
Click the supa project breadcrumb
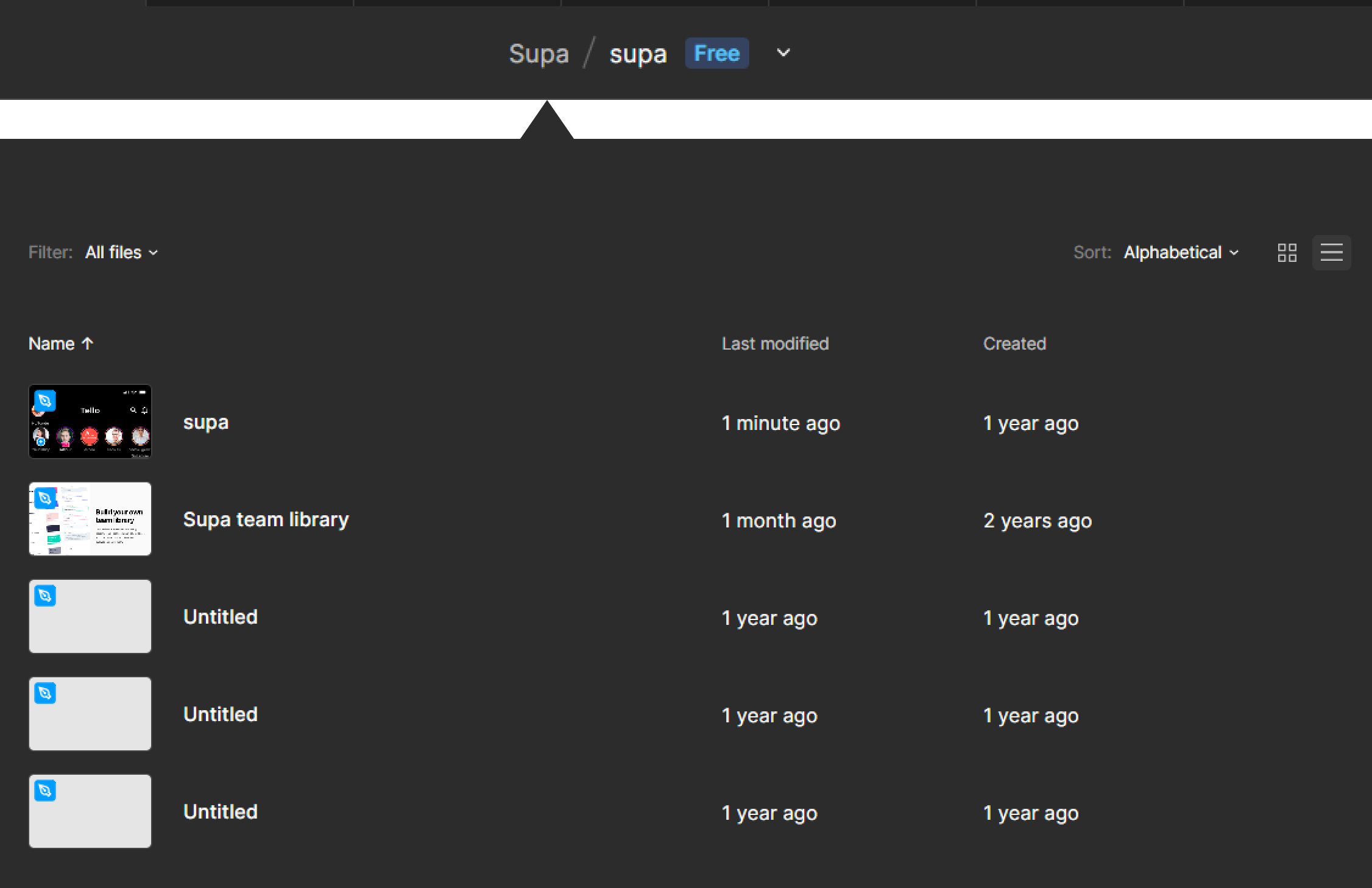(639, 53)
